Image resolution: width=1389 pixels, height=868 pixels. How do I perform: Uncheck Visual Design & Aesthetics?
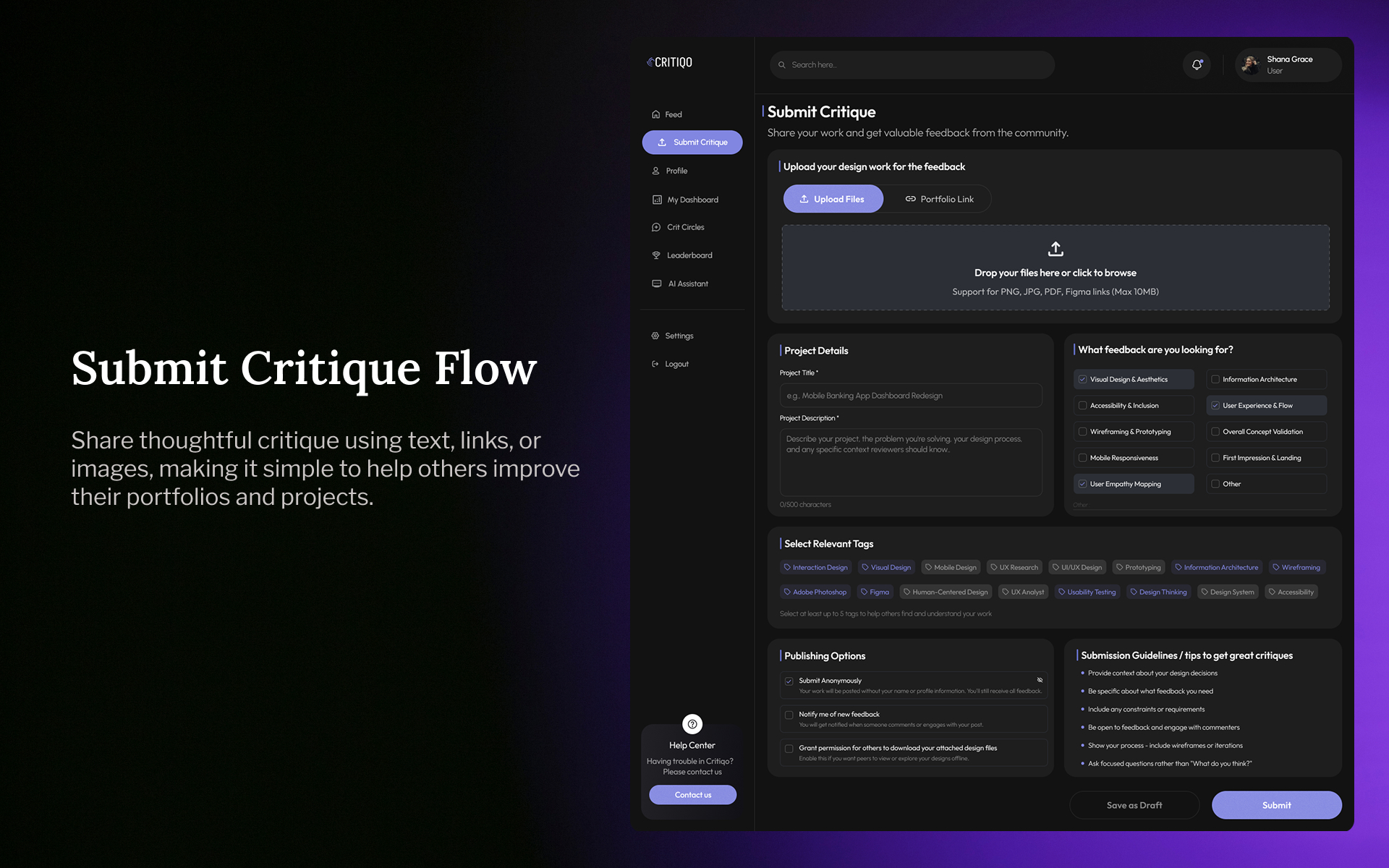pos(1083,380)
